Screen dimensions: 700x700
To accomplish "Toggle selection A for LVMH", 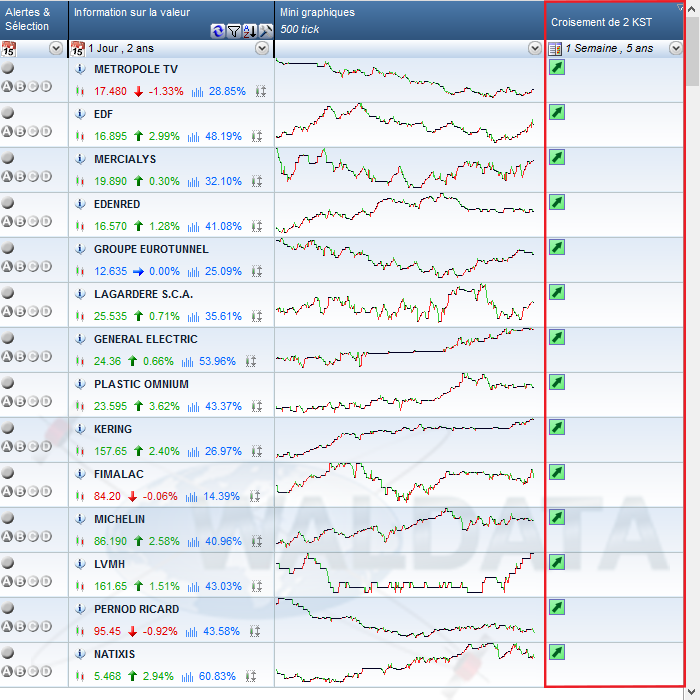I will tap(7, 581).
